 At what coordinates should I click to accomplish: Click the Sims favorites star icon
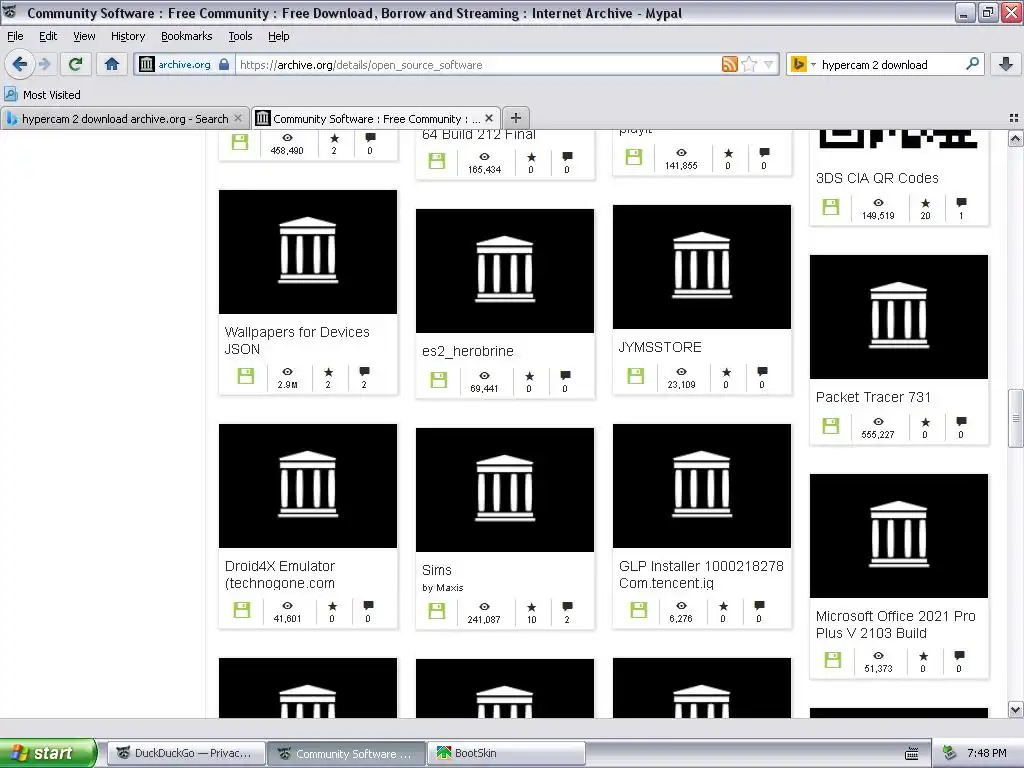tap(532, 607)
